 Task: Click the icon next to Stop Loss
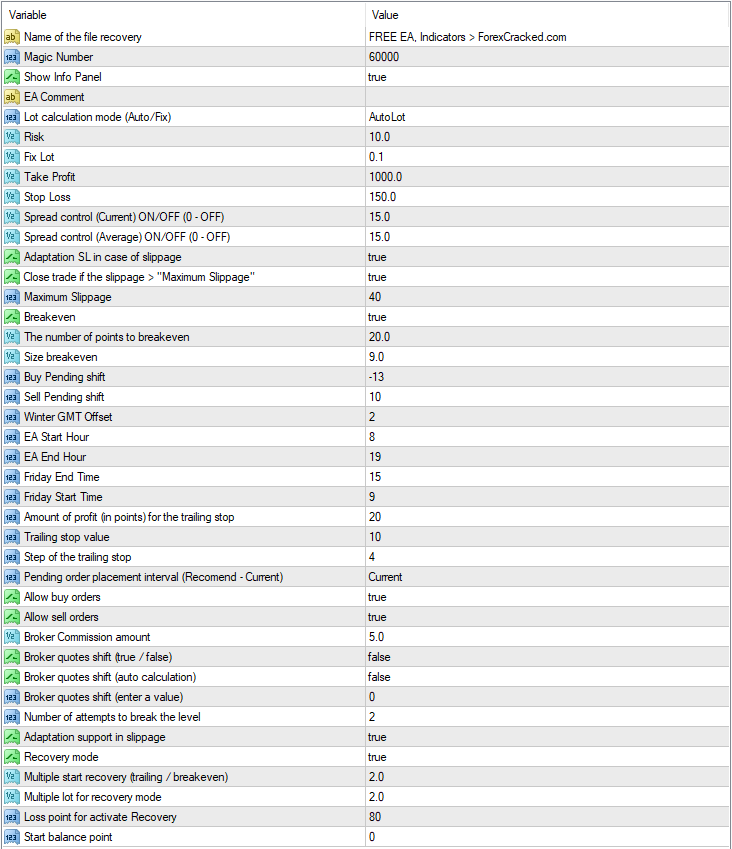tap(12, 197)
